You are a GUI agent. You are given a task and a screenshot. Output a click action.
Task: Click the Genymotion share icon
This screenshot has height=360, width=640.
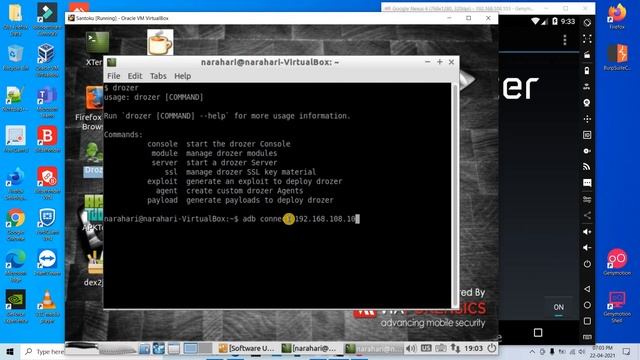click(x=587, y=215)
